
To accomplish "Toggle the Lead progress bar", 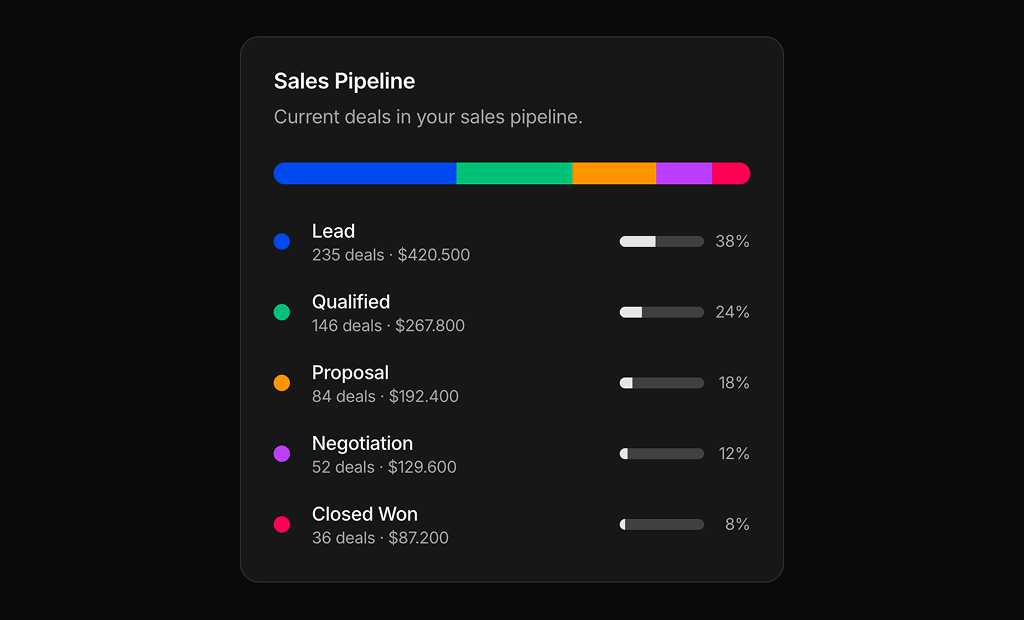I will tap(661, 241).
